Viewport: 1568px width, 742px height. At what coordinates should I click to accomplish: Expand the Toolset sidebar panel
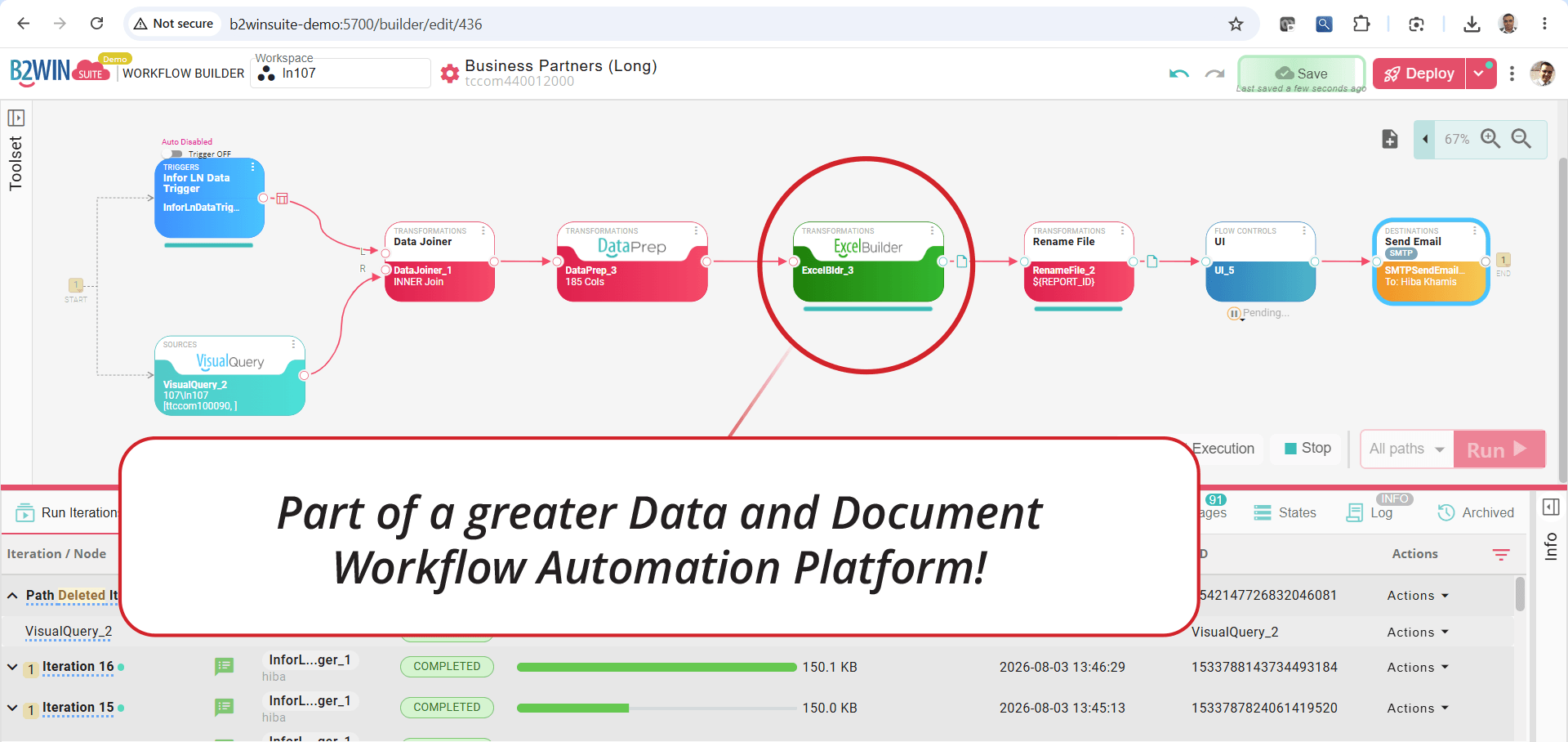tap(16, 118)
